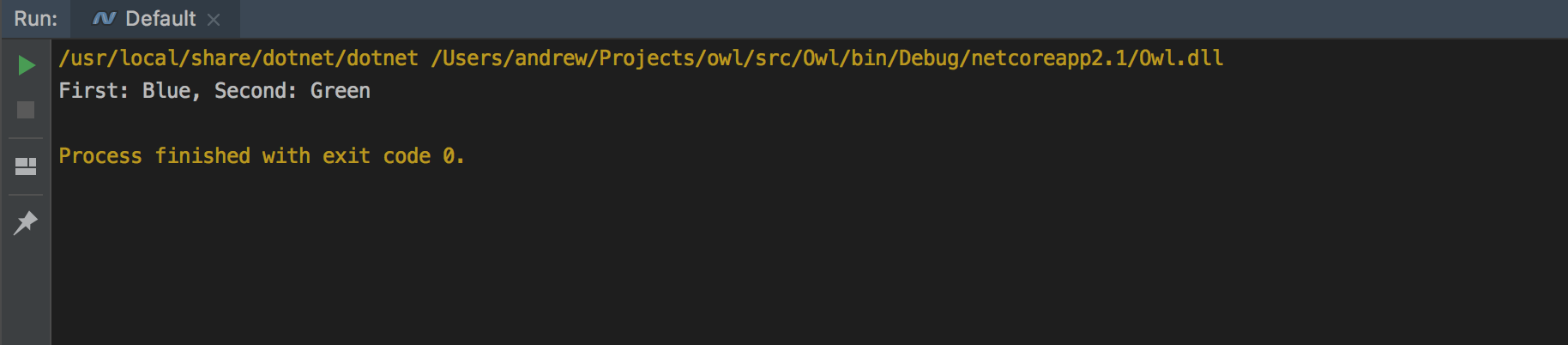Click the word "Second:" in the console output
This screenshot has width=1568, height=345.
pos(256,91)
